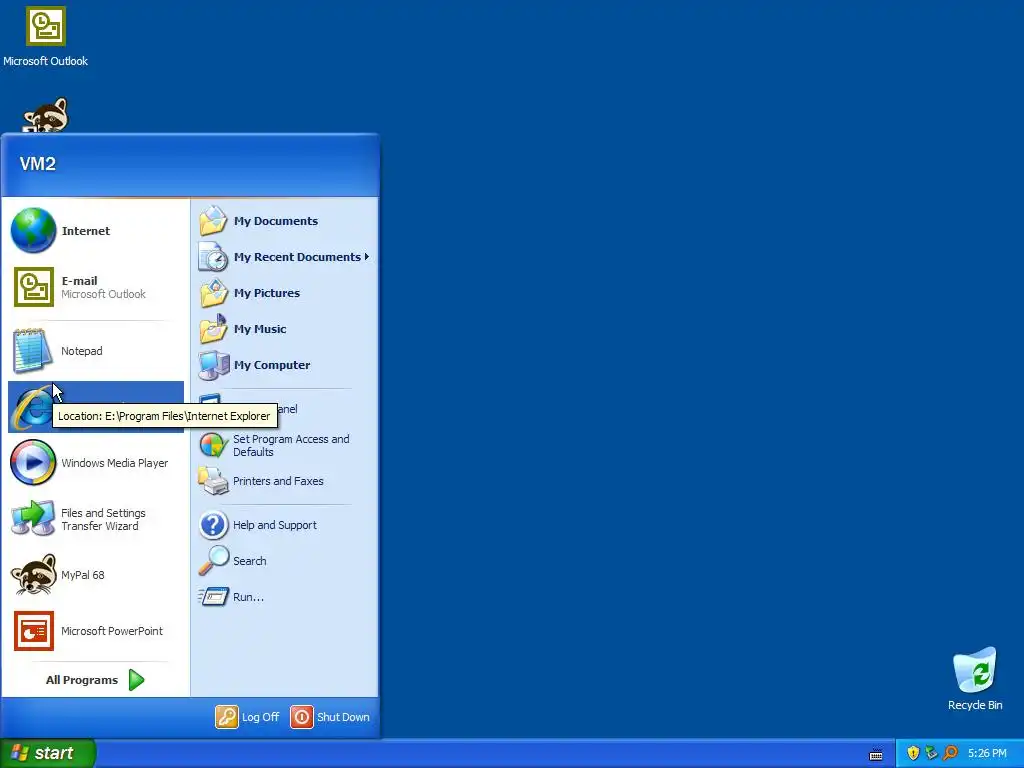
Task: Click the Search magnifier icon
Action: pos(214,561)
